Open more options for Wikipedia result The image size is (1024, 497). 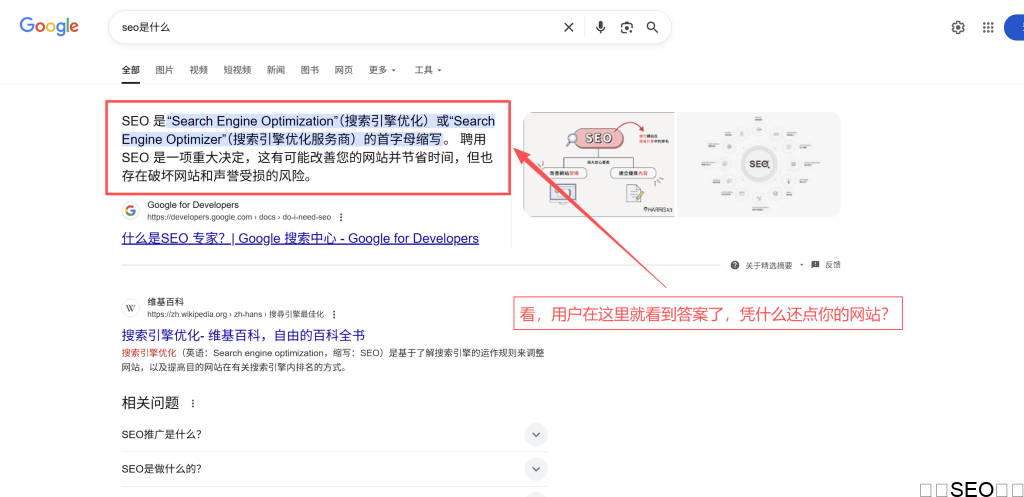point(334,313)
